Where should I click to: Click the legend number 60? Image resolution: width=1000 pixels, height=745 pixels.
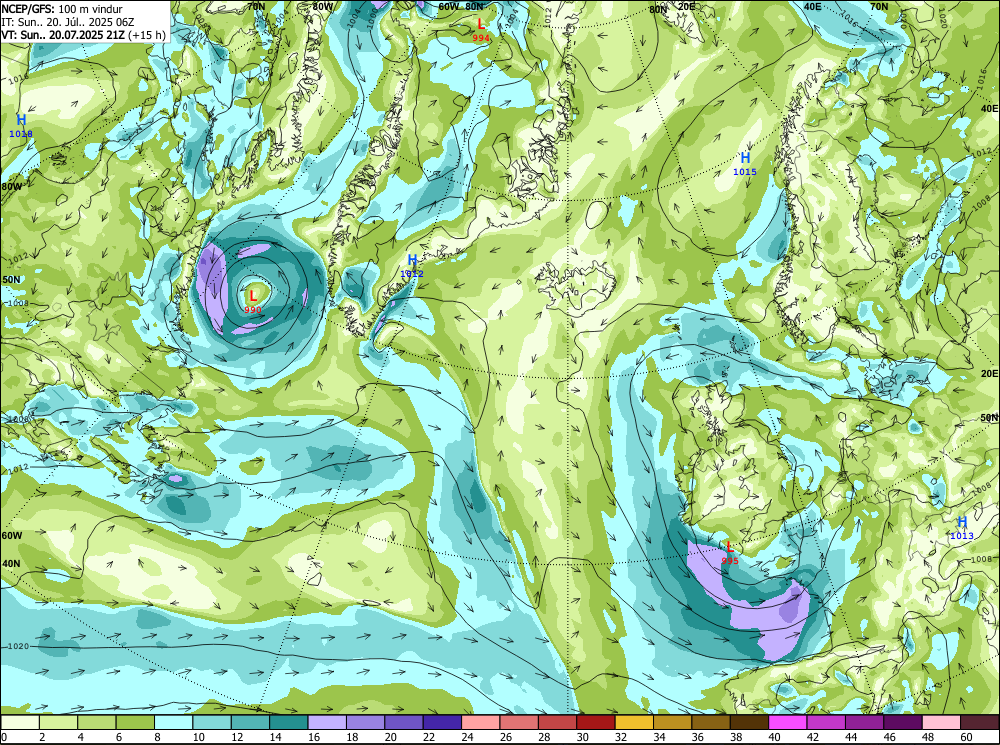[x=966, y=737]
